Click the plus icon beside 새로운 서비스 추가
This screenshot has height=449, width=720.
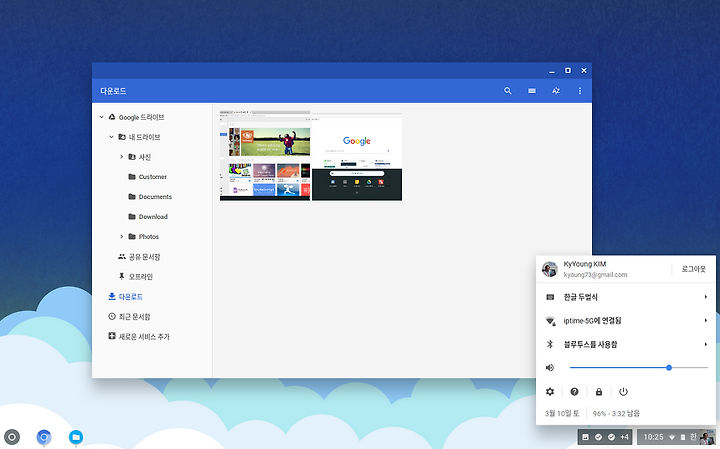(x=112, y=336)
